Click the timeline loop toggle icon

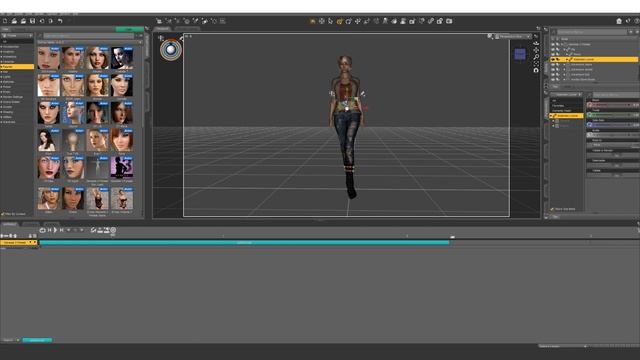[x=42, y=230]
